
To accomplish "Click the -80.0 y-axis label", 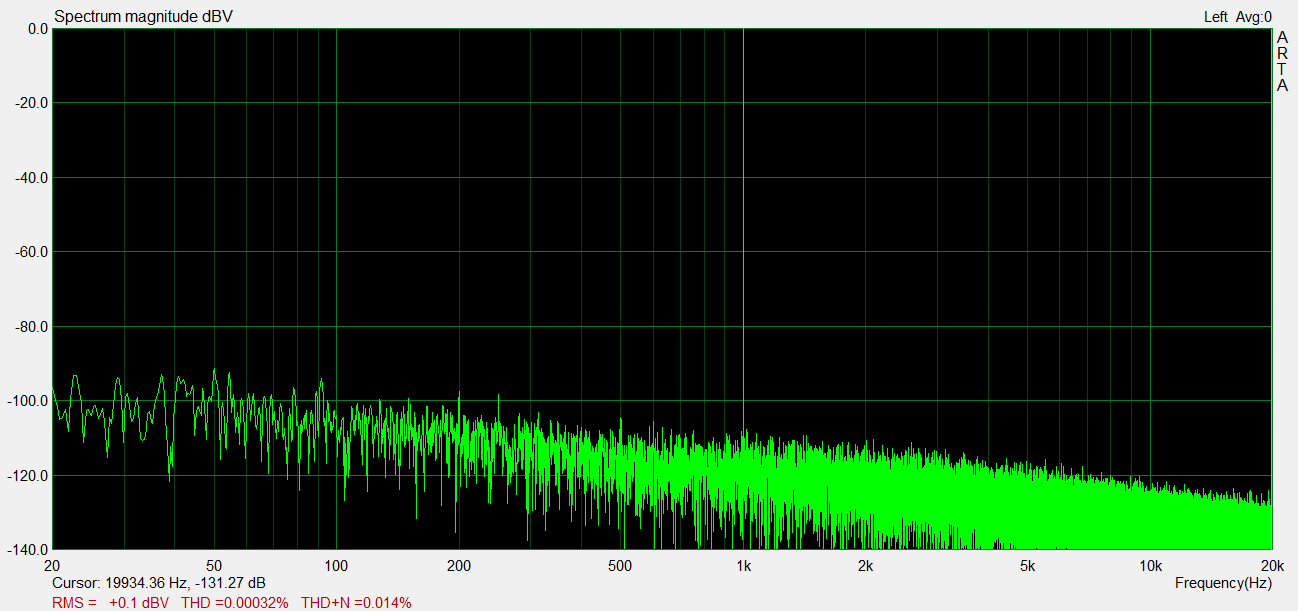I will pyautogui.click(x=34, y=327).
